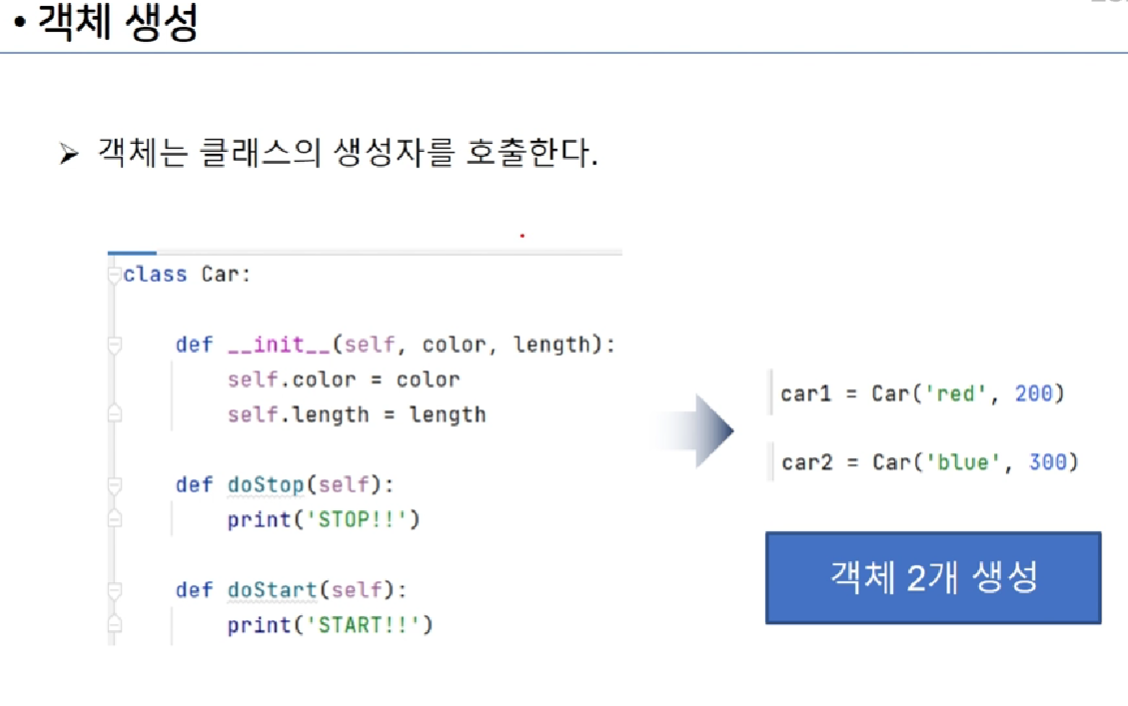Viewport: 1128px width, 706px height.
Task: Click the arrowhead bullet before 객체는 클래스의
Action: point(69,153)
